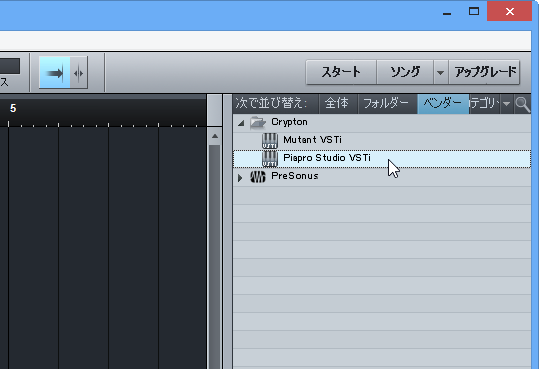Expand the PreSonus vendor group

tap(240, 178)
